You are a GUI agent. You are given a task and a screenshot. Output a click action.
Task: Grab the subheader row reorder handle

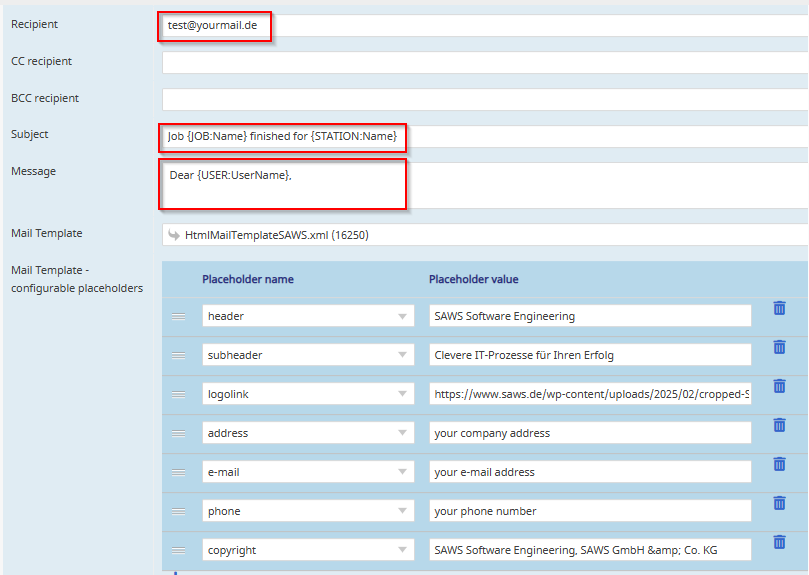[x=179, y=355]
